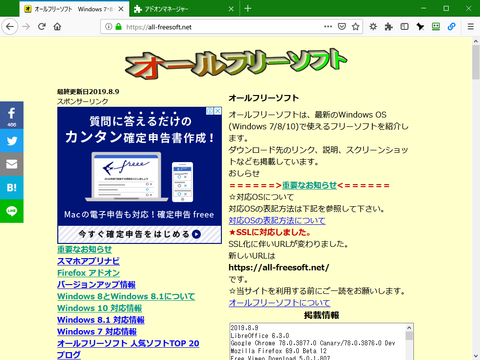Click the https://all-freesoft.net/ bold text
Viewport: 480px width, 360px height.
tap(279, 268)
